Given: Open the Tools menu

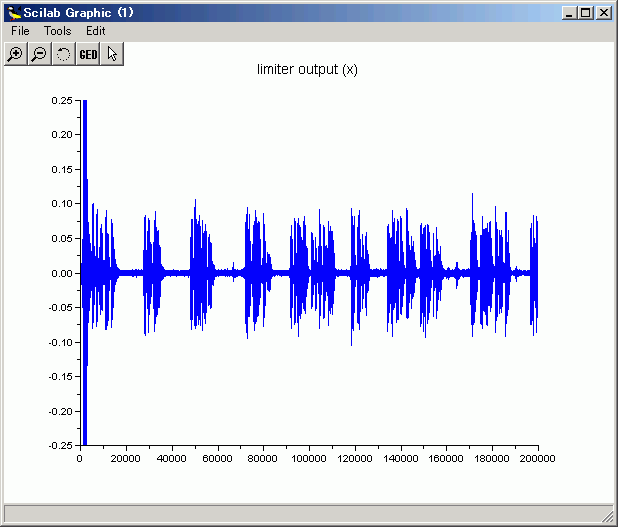Looking at the screenshot, I should tap(57, 31).
